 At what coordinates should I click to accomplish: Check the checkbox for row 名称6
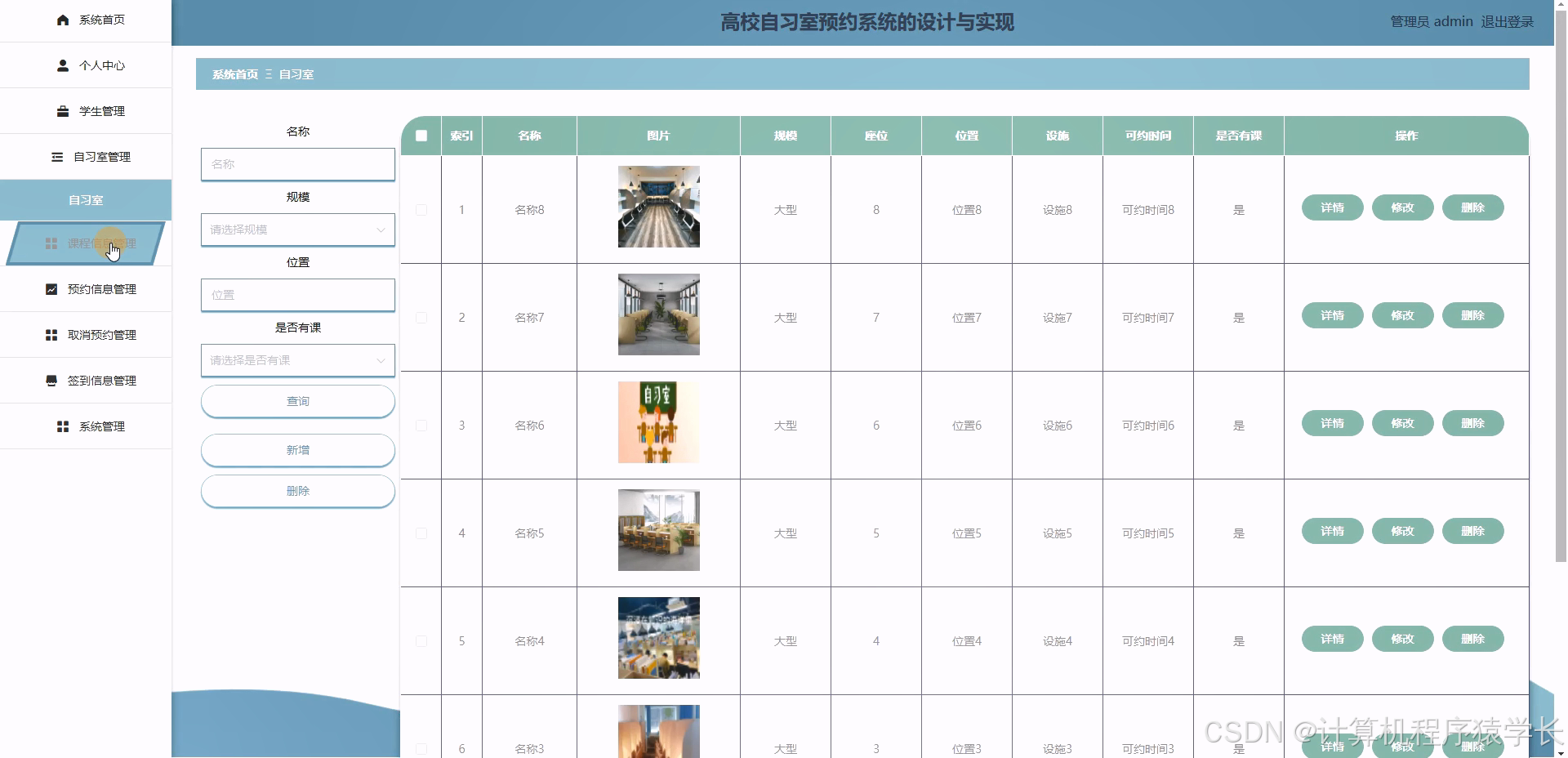pyautogui.click(x=421, y=426)
